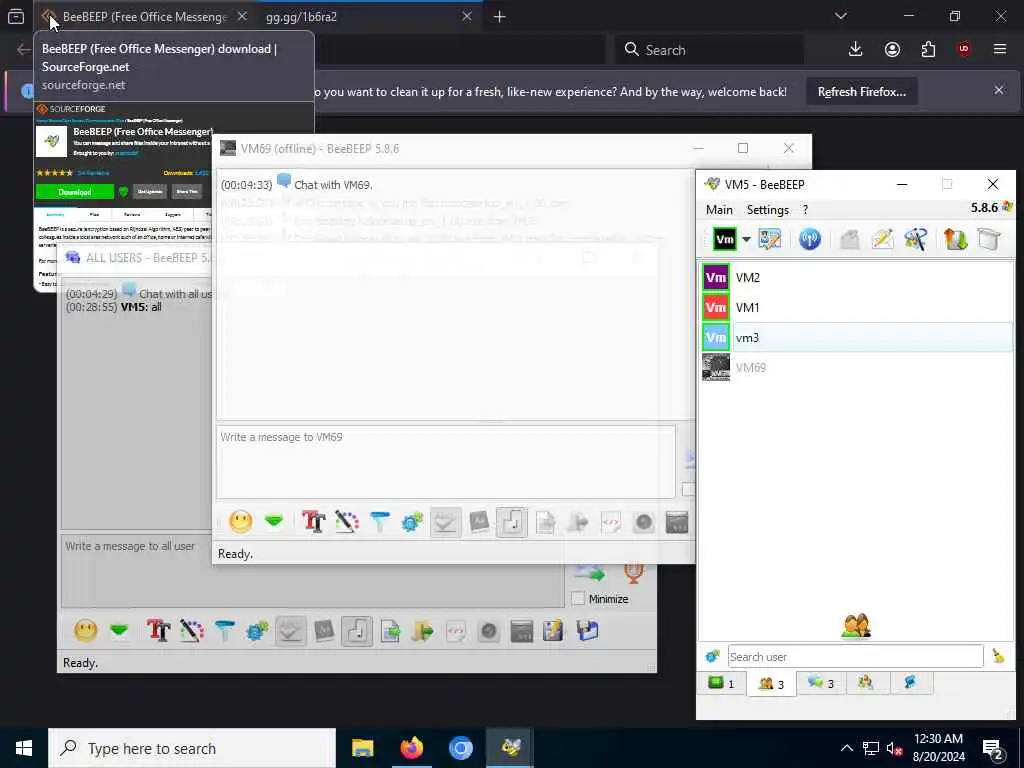Switch to the groups tab in VM5 window
This screenshot has height=768, width=1024.
866,682
